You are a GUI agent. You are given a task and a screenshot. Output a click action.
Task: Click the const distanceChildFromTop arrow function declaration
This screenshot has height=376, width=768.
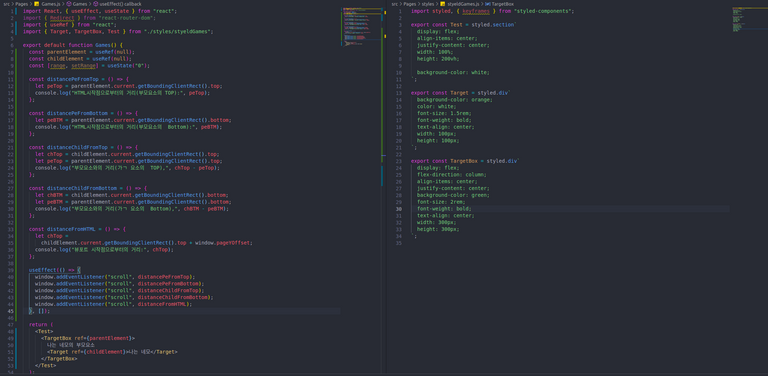(83, 147)
